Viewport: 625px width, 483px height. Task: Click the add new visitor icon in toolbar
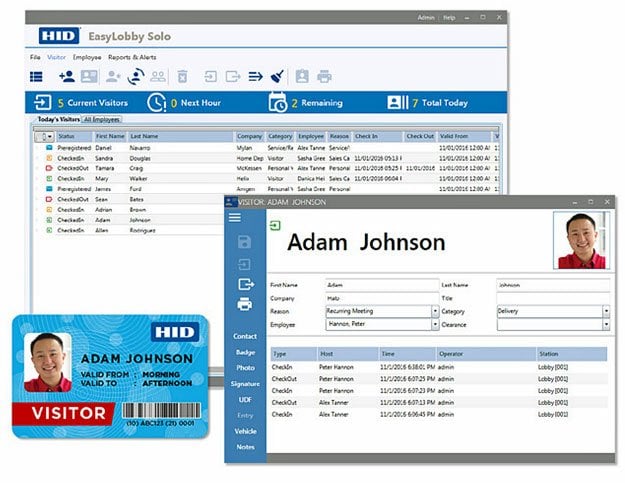pos(67,76)
